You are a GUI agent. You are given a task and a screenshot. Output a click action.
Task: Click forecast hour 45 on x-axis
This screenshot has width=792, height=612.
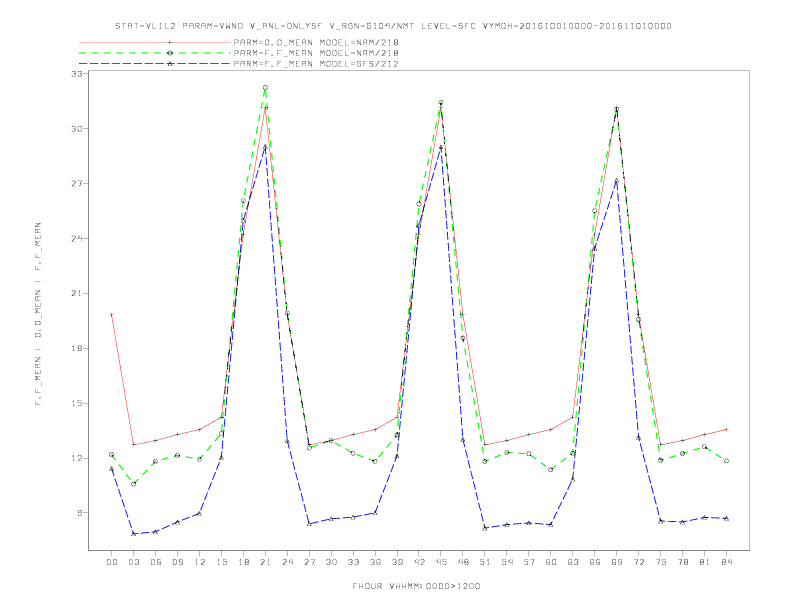click(x=441, y=562)
